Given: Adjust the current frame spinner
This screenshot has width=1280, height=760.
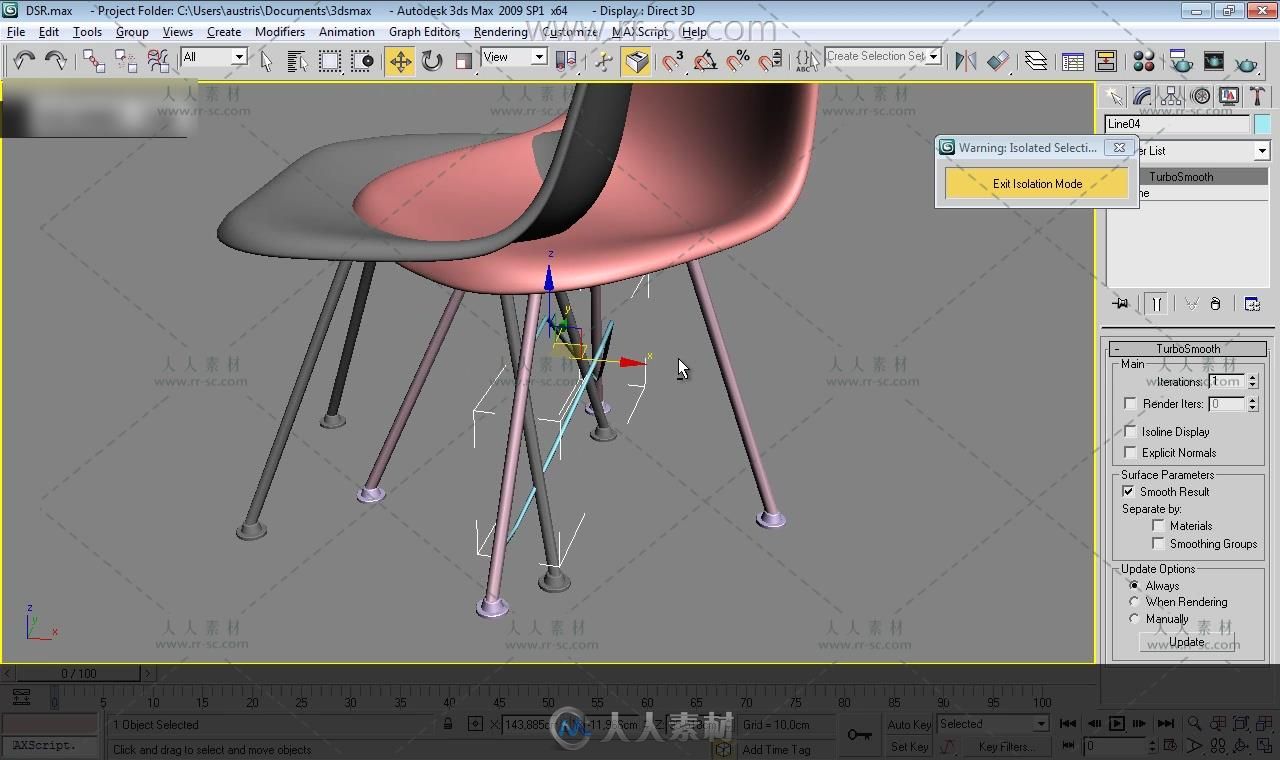Looking at the screenshot, I should [x=1153, y=746].
